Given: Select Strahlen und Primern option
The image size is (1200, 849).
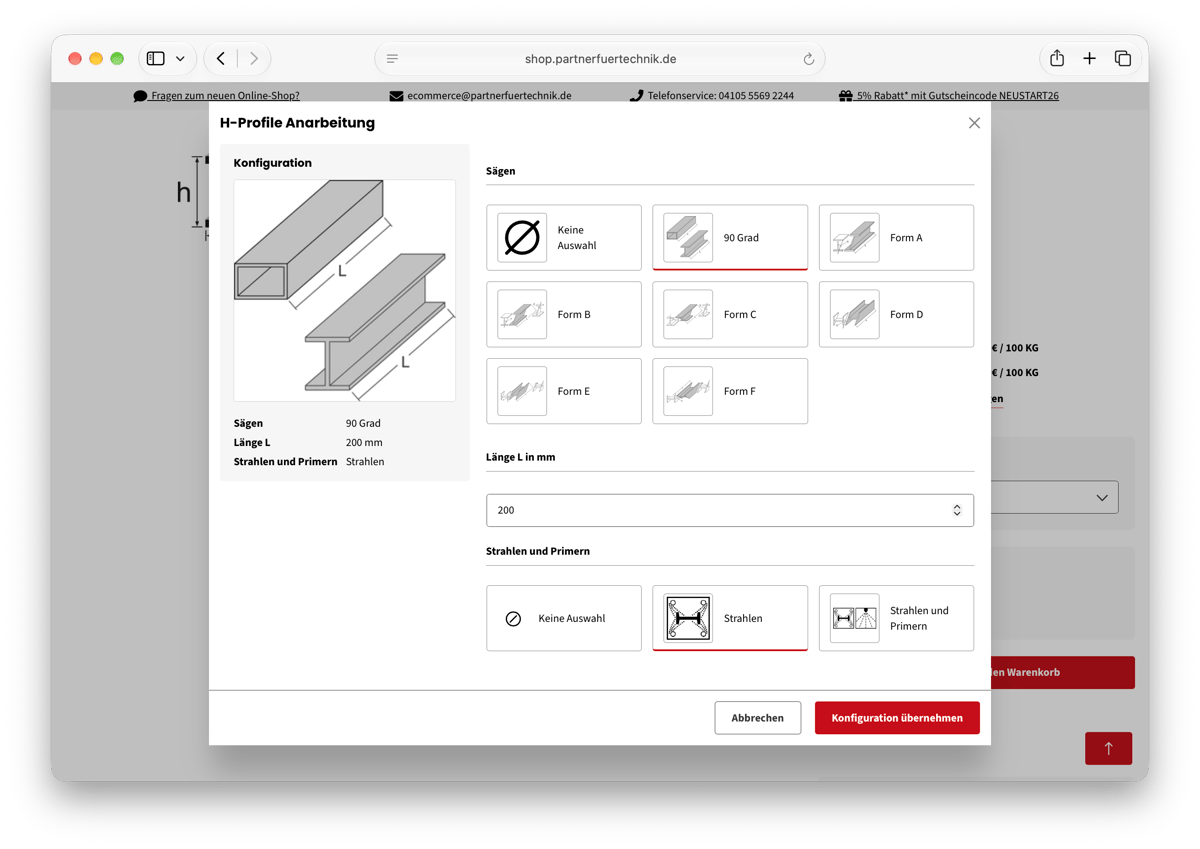Looking at the screenshot, I should (896, 619).
